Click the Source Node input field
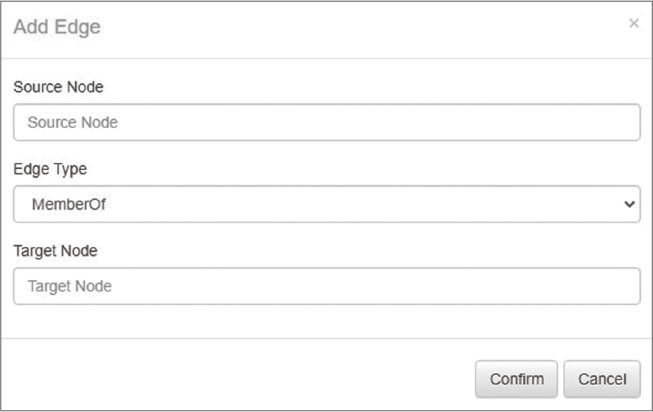This screenshot has width=653, height=412. 326,123
